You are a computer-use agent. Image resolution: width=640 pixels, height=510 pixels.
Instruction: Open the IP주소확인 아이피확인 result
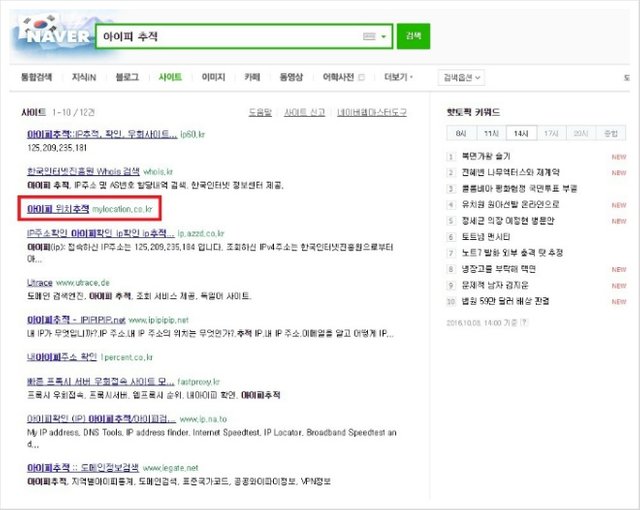(101, 233)
